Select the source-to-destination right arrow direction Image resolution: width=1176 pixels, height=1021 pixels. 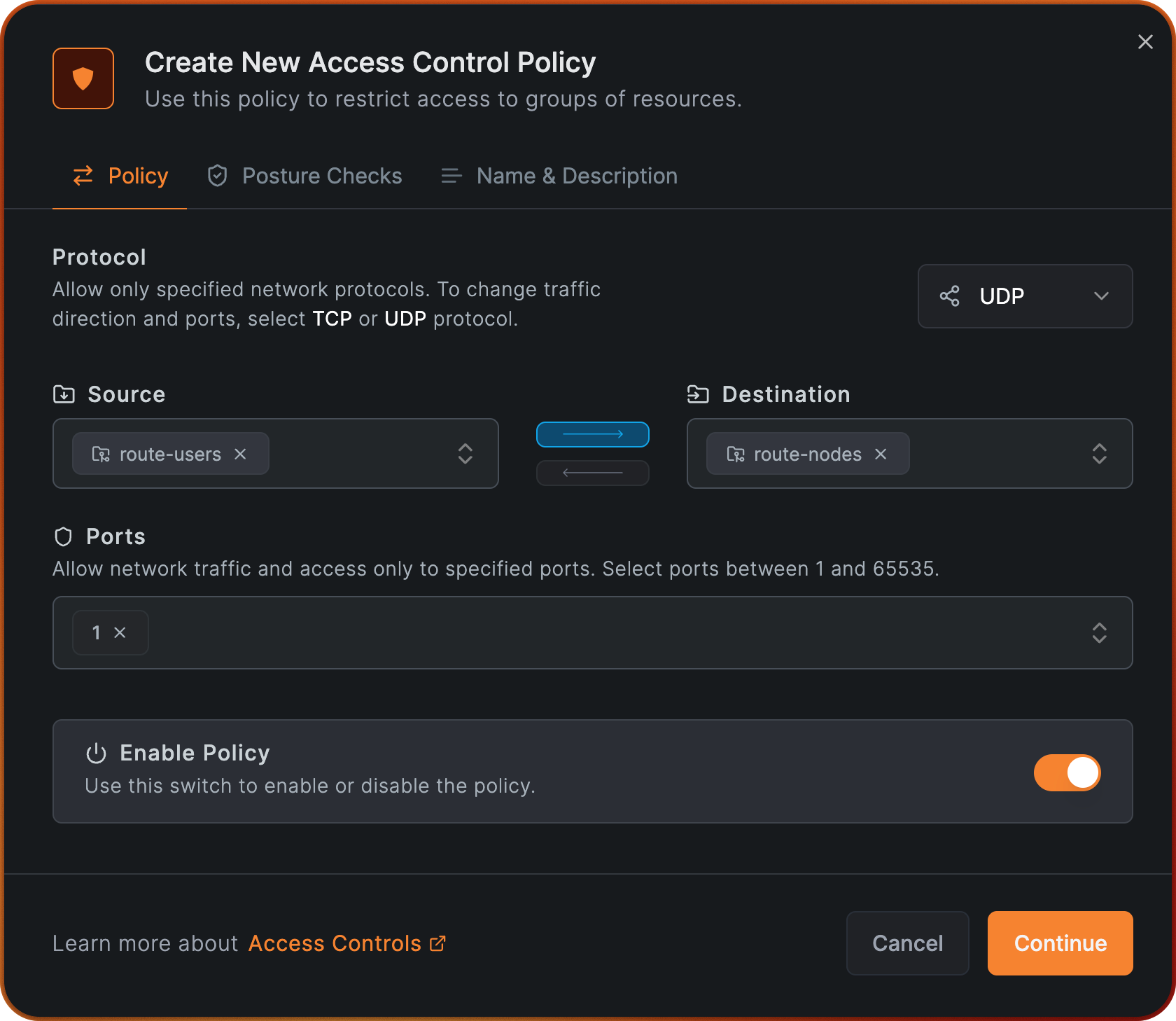[592, 434]
